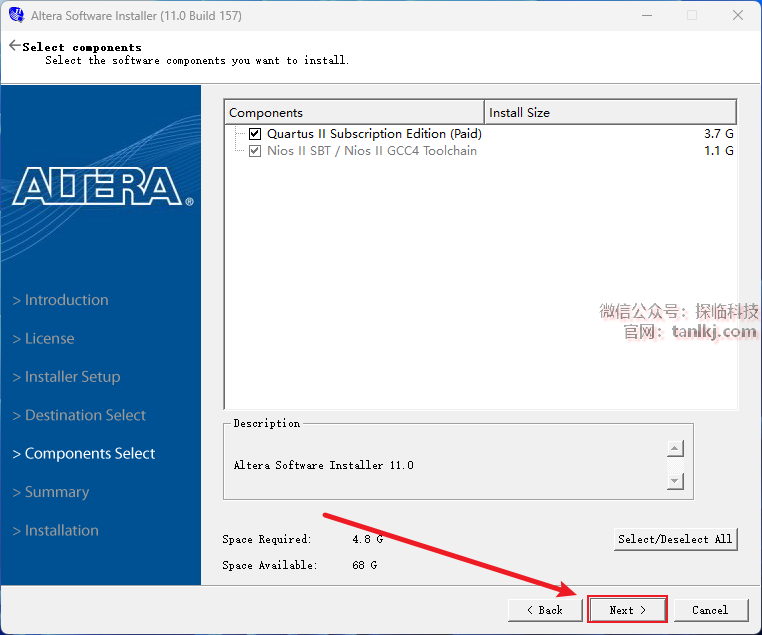Go back with the Back button
Image resolution: width=762 pixels, height=635 pixels.
[x=543, y=610]
